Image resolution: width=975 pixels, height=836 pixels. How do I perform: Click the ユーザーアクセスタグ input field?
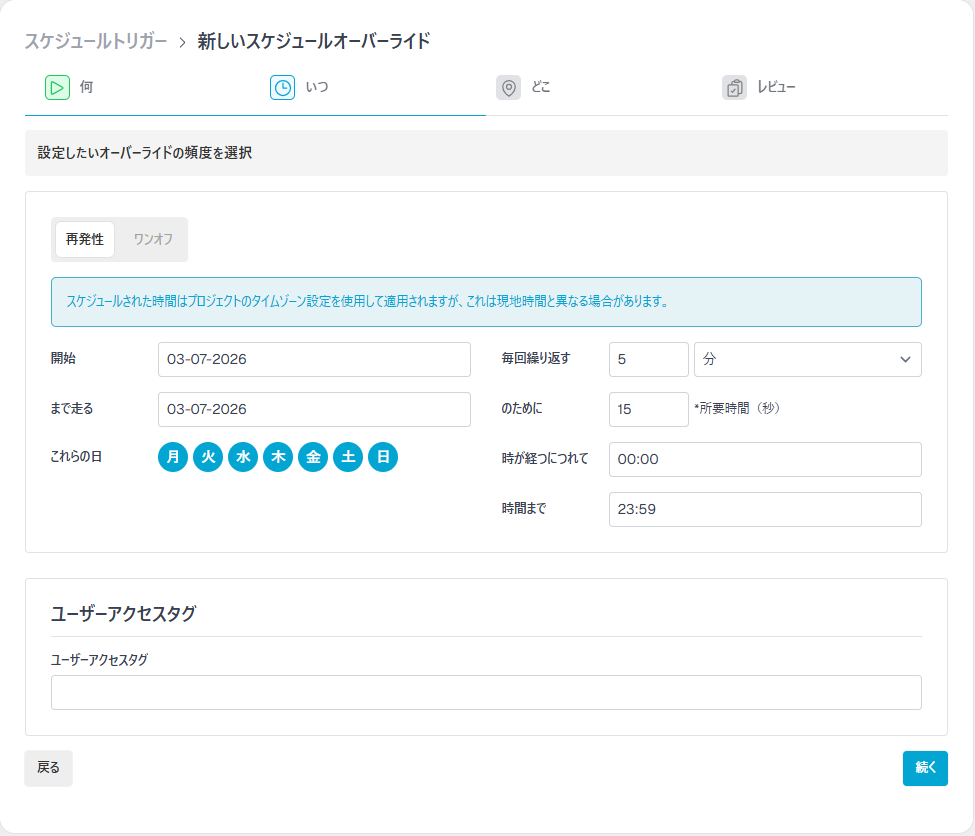pyautogui.click(x=486, y=692)
